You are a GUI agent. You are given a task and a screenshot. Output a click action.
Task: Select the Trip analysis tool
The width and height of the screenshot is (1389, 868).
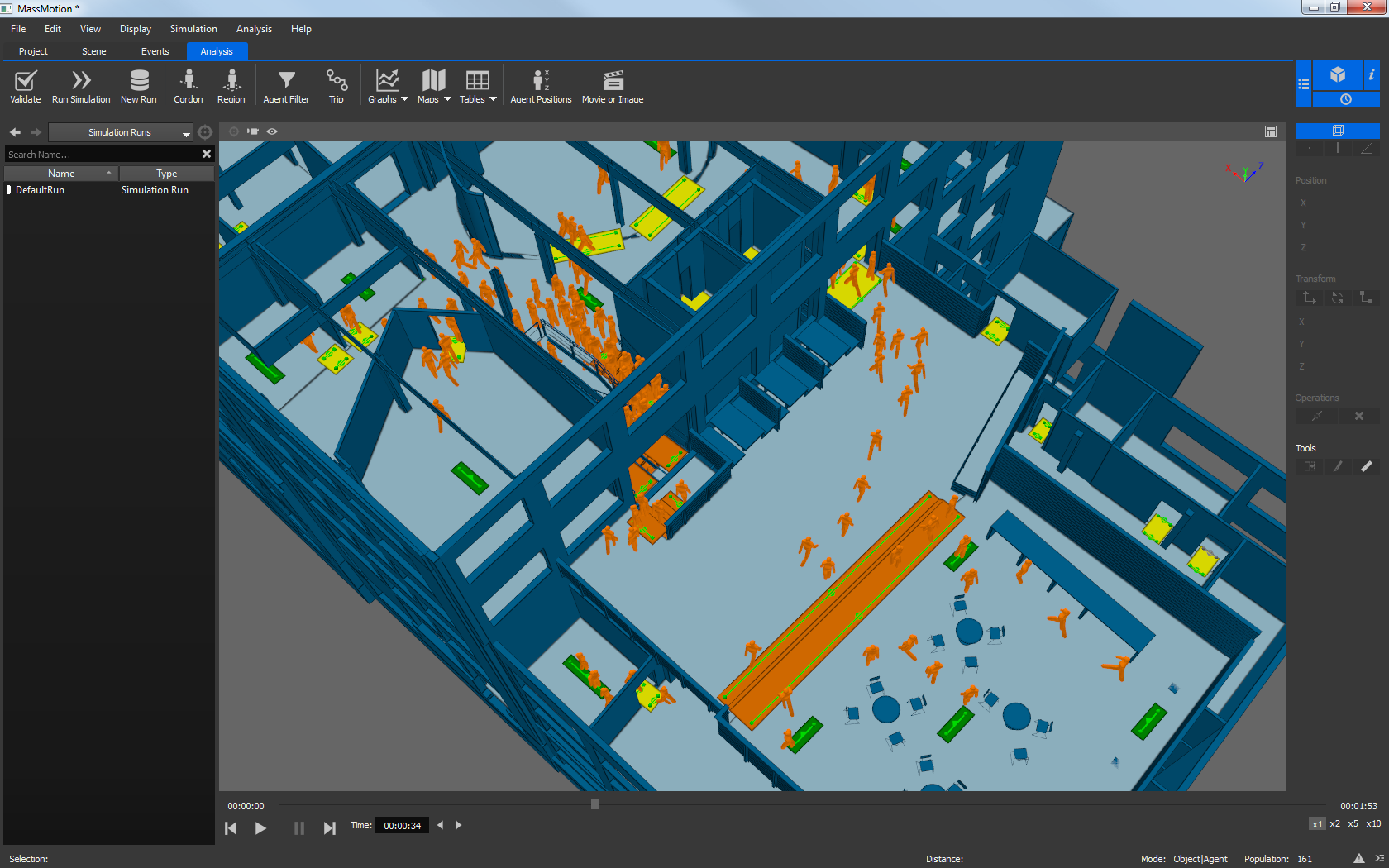coord(337,81)
